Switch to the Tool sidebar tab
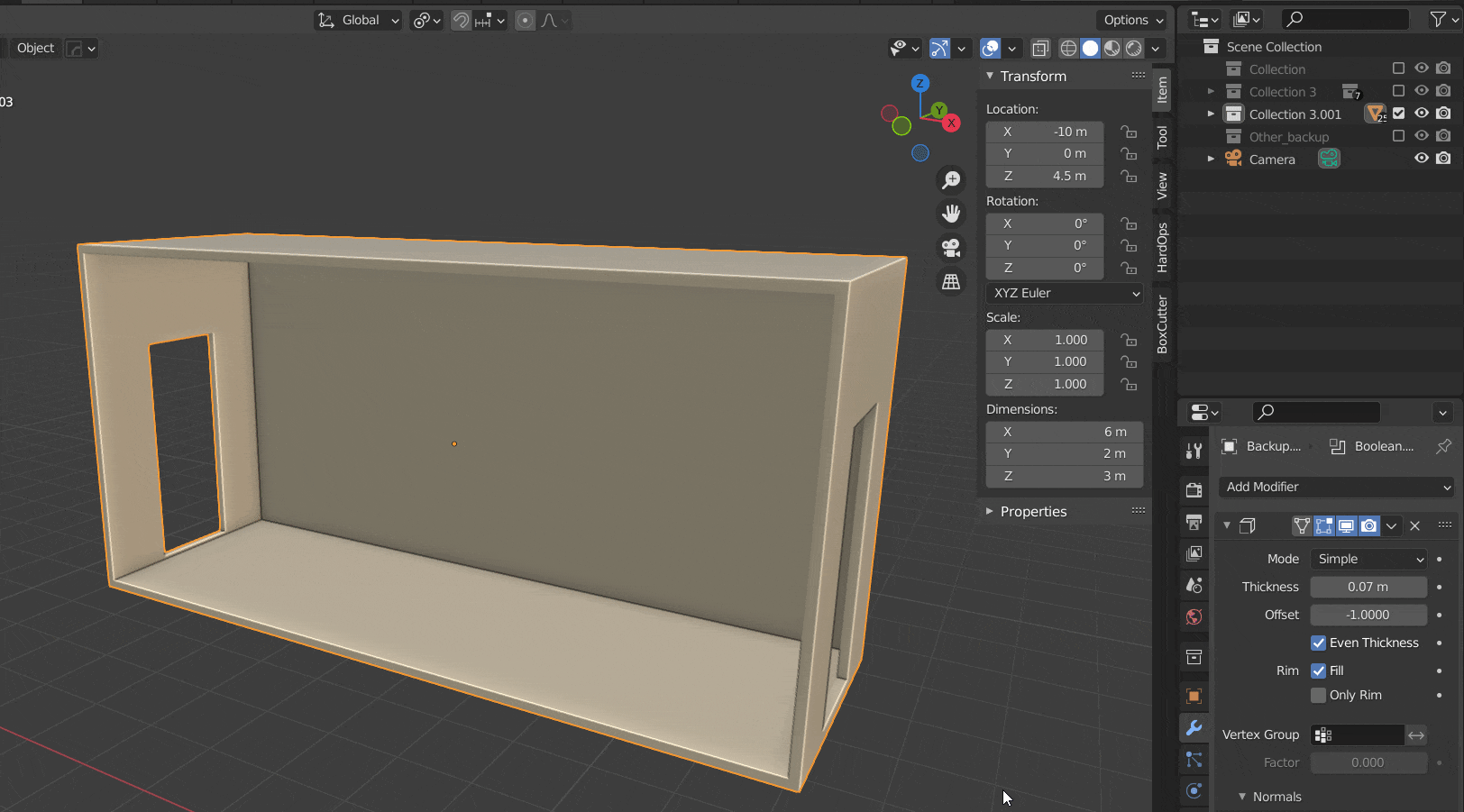Screen dimensions: 1464x812 coord(1162,136)
